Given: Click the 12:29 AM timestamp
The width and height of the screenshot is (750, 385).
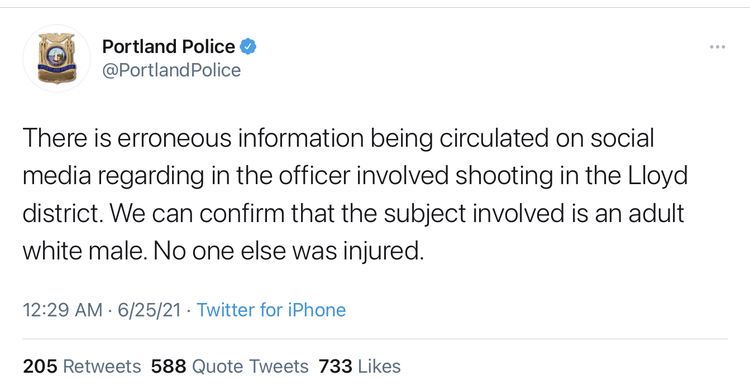Looking at the screenshot, I should tap(63, 310).
